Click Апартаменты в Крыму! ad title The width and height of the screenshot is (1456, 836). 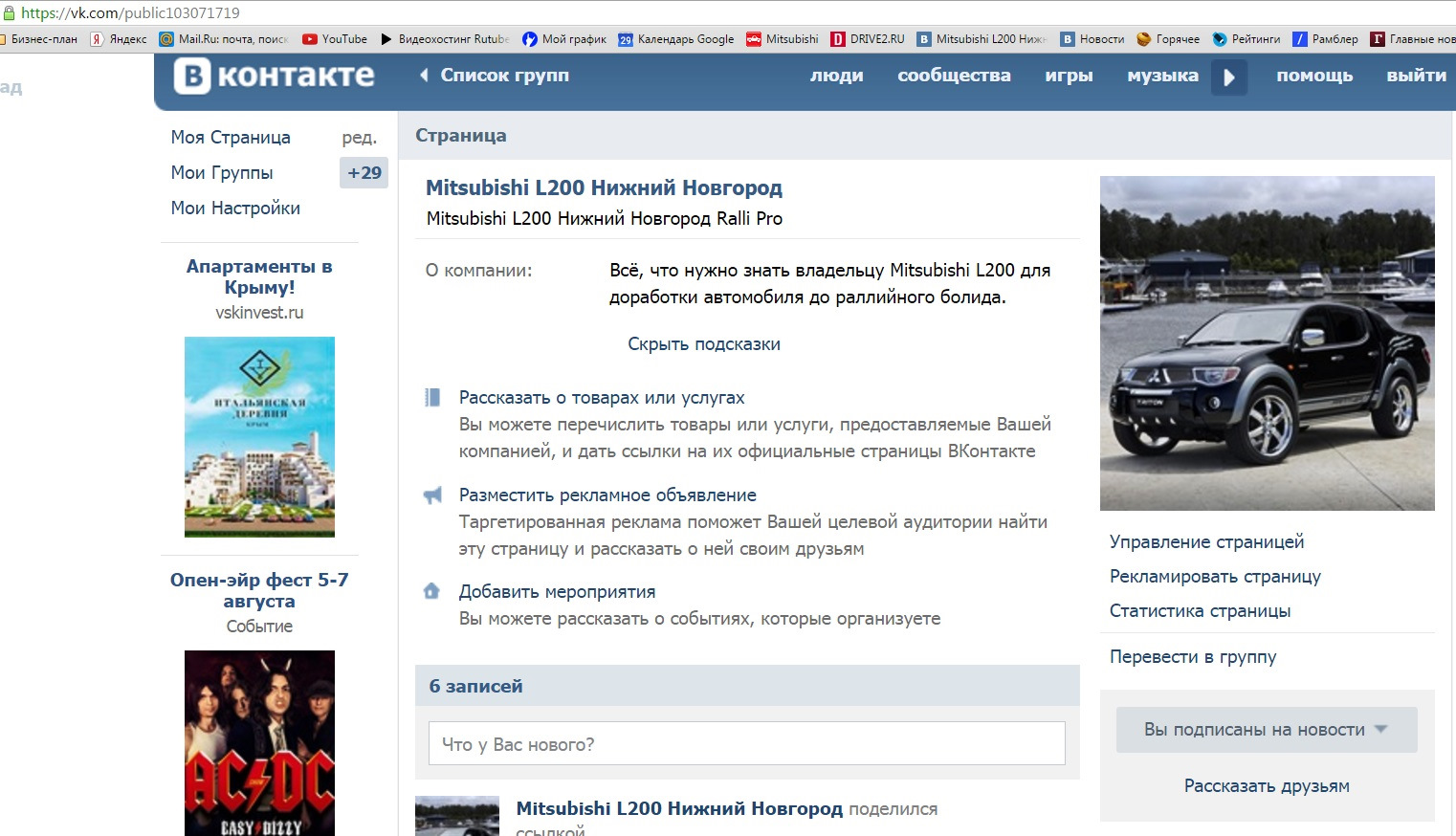click(259, 276)
